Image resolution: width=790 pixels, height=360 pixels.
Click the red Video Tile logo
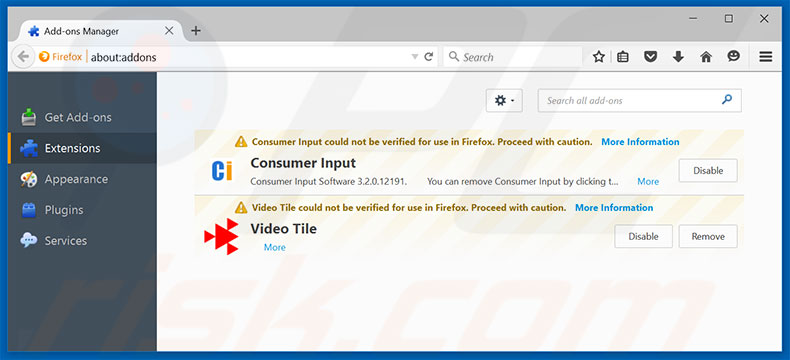tap(222, 236)
